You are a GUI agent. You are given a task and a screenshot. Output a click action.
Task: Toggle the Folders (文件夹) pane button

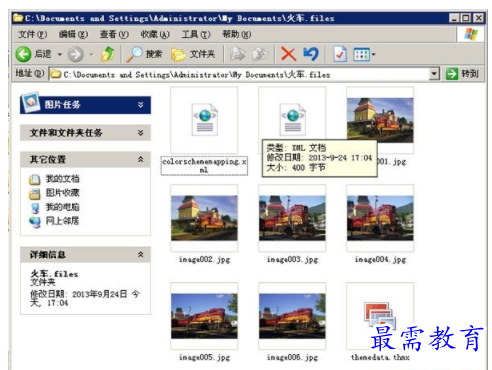click(x=193, y=54)
